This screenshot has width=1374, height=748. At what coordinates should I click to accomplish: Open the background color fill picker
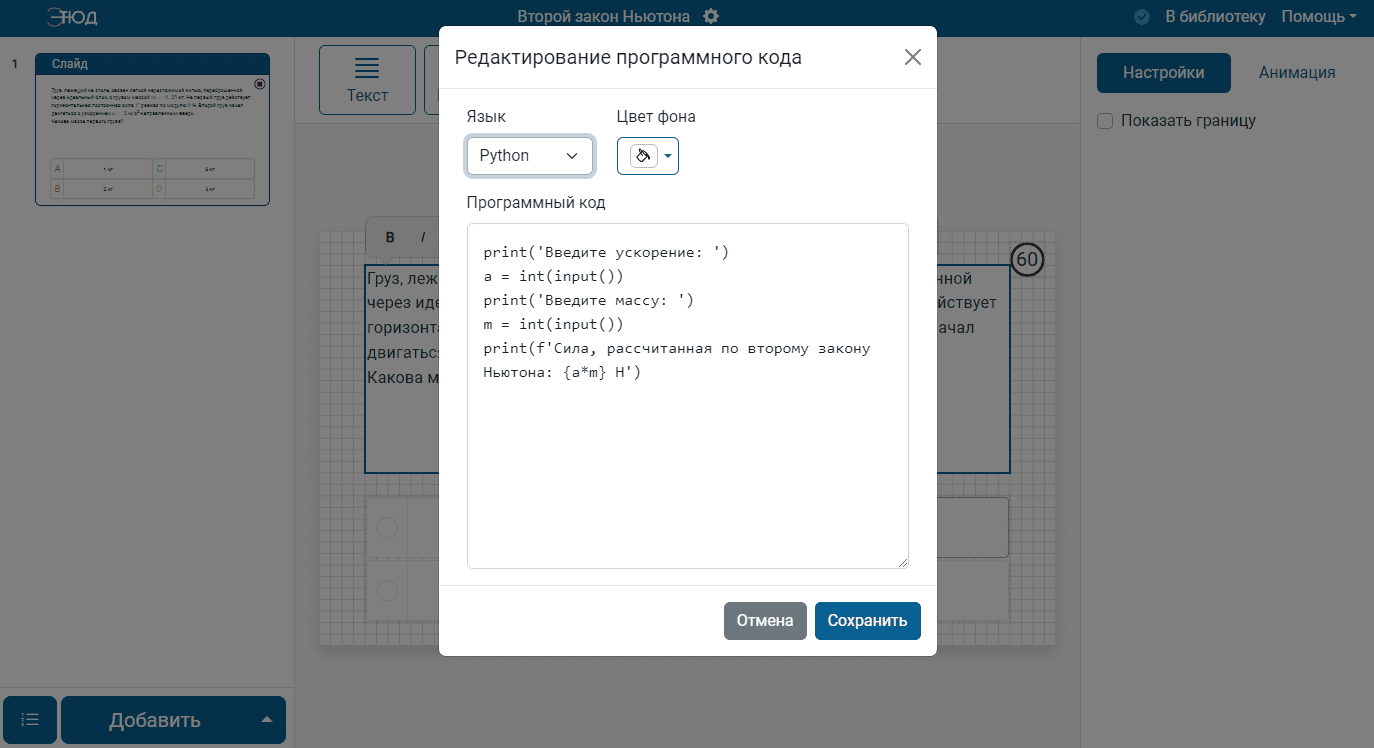(643, 156)
